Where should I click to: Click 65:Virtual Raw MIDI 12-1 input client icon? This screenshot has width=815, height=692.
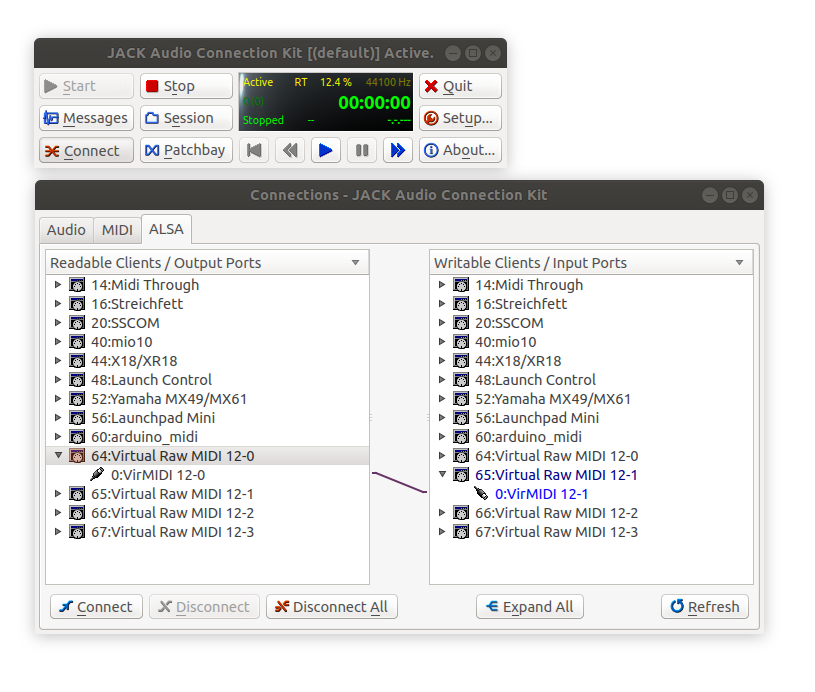pyautogui.click(x=461, y=475)
